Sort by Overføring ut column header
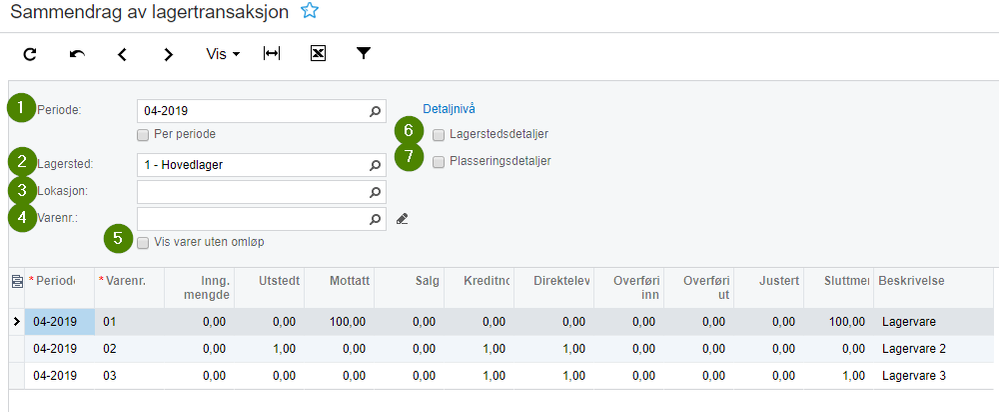The width and height of the screenshot is (999, 412). pos(699,288)
